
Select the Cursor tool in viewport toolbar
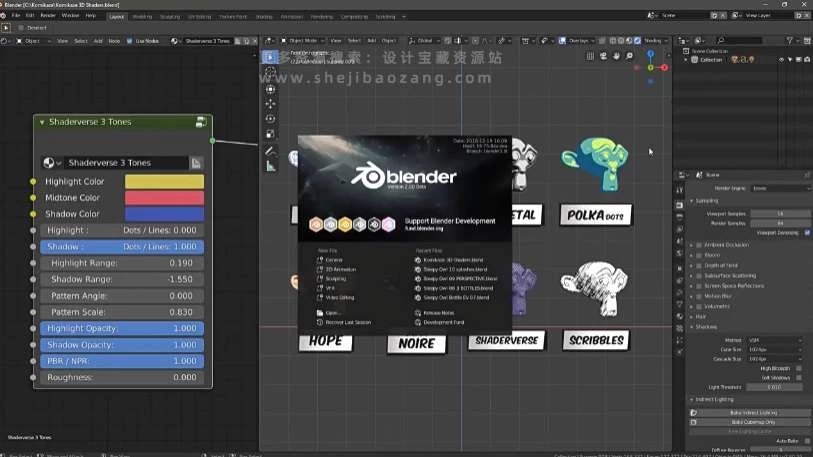tap(270, 89)
